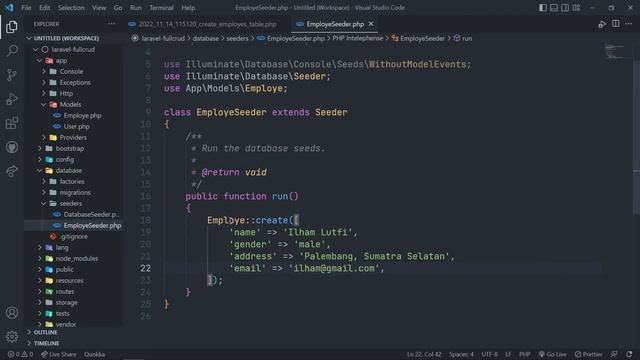Screen dimensions: 640x360
Task: Open the Accounts menu icon
Action: click(12, 313)
